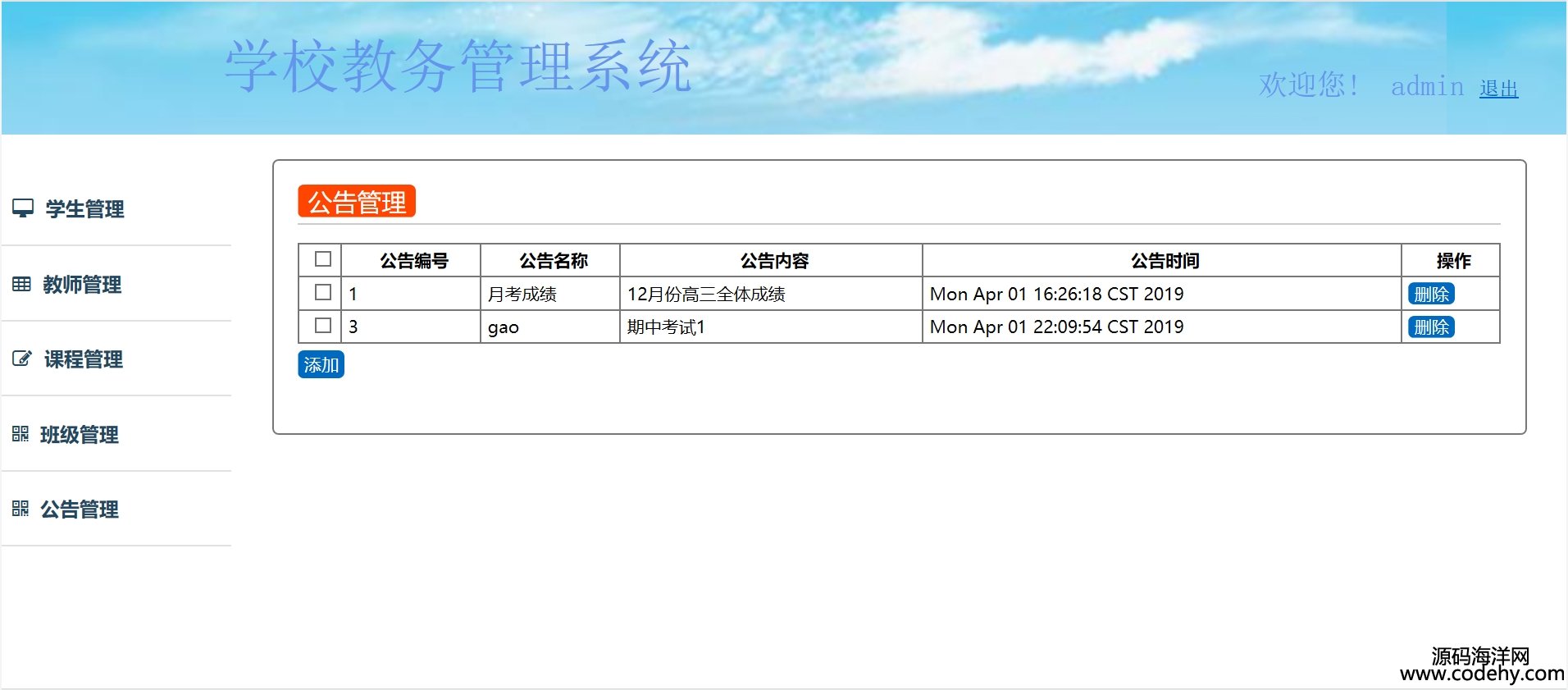Click the 退出 logout link
The width and height of the screenshot is (1568, 690).
point(1498,89)
